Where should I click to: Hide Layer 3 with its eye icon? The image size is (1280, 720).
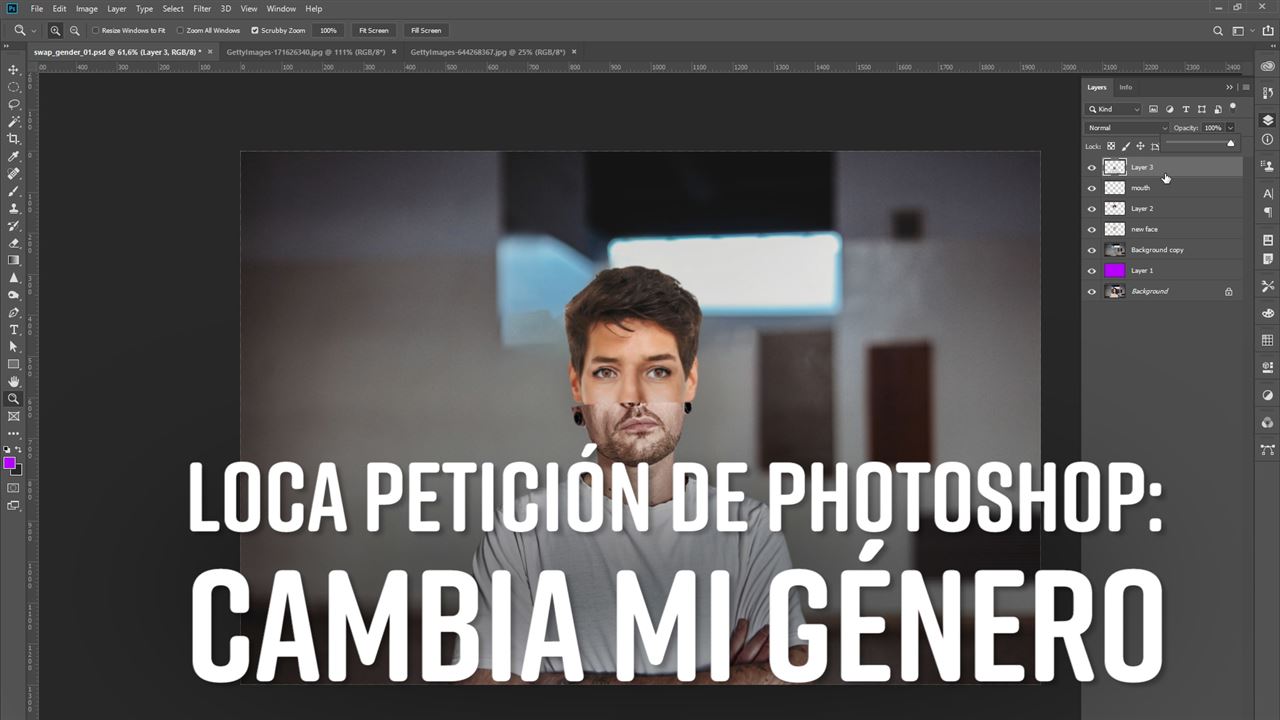point(1092,167)
